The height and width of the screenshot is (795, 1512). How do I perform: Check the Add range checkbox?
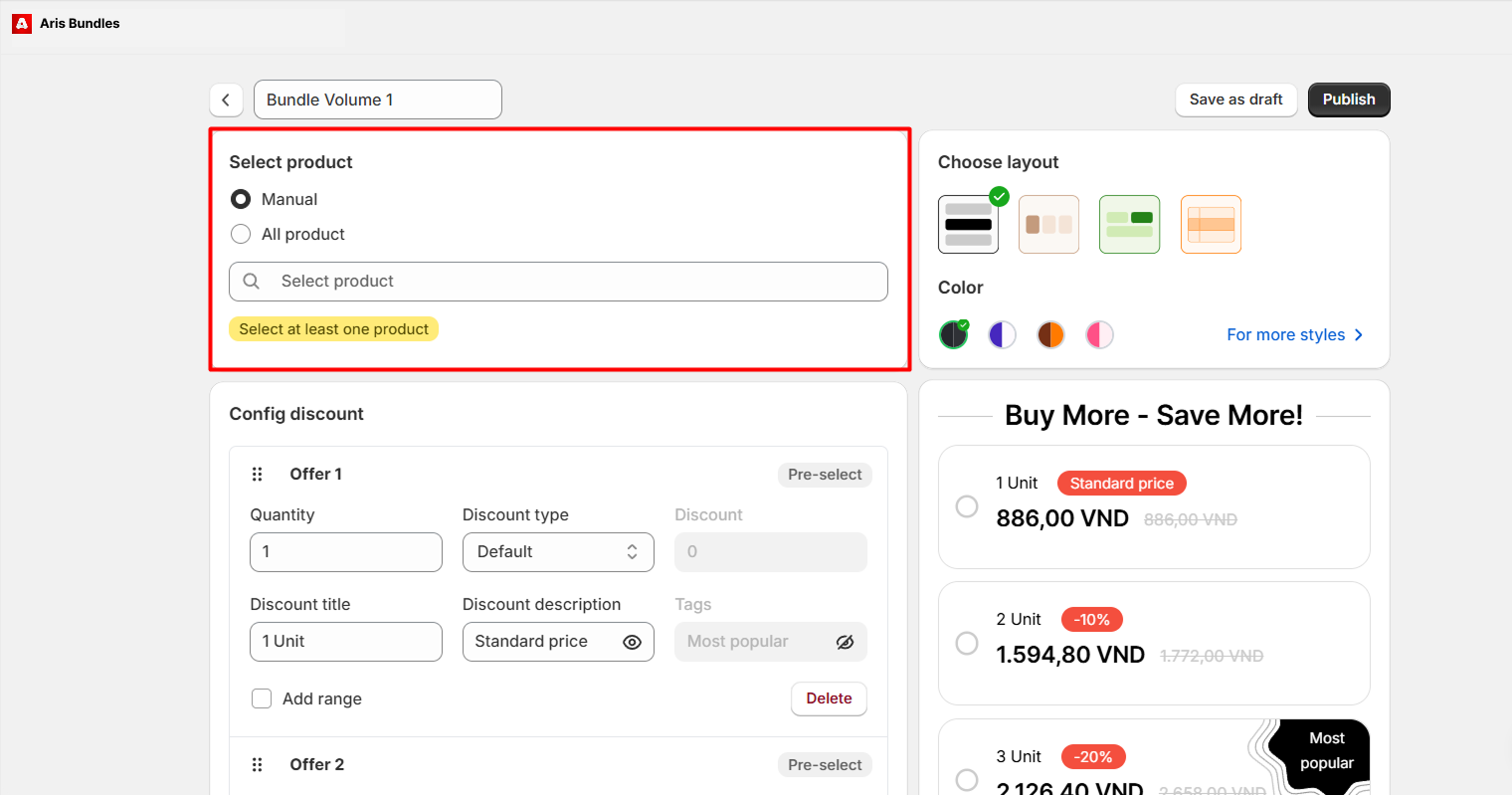click(x=262, y=698)
